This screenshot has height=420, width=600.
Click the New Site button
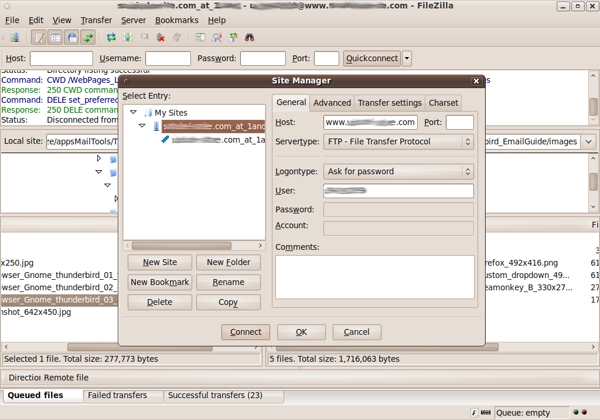(x=160, y=262)
